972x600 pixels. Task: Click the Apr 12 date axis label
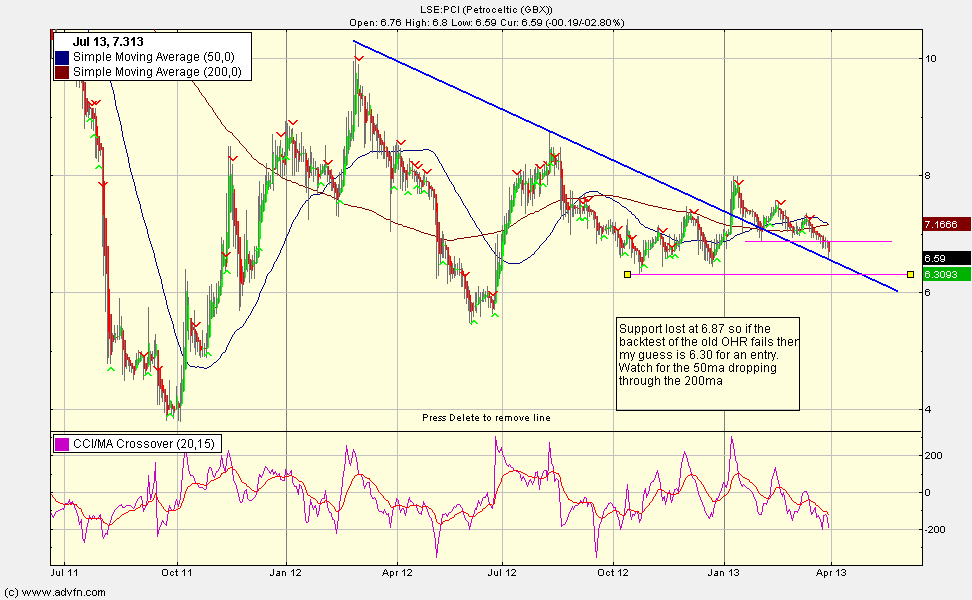(x=397, y=575)
